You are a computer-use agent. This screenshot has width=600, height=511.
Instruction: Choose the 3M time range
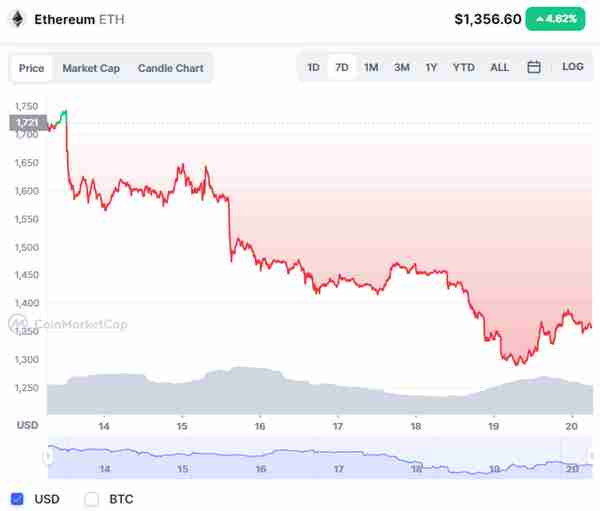click(402, 68)
